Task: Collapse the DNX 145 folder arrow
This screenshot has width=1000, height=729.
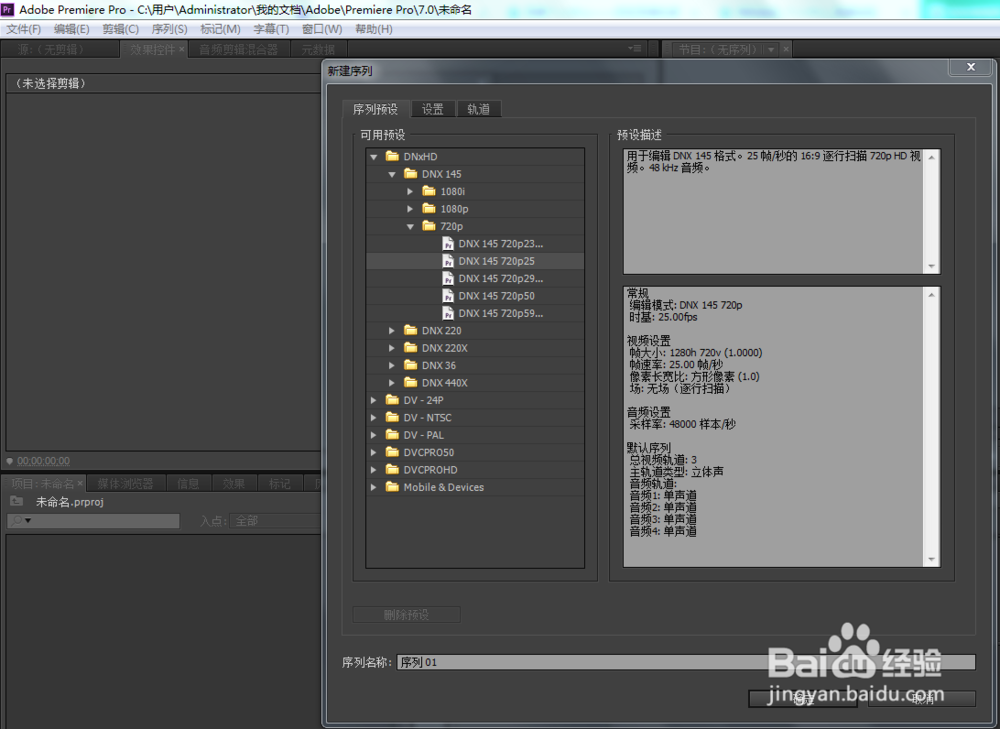Action: tap(392, 174)
